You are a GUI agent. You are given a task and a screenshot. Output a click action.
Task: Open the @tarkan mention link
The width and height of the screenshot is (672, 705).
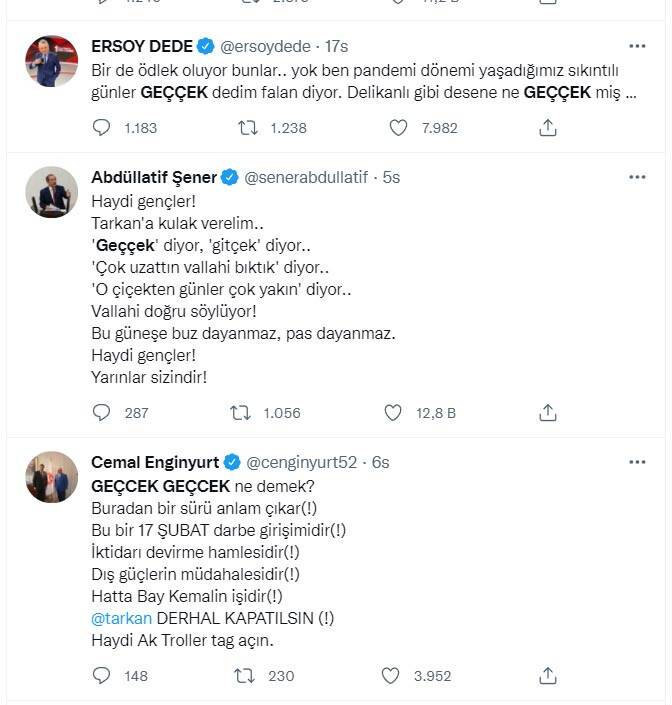[118, 618]
